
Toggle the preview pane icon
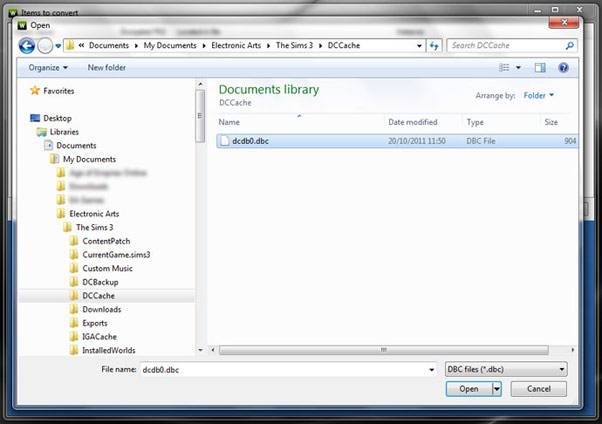pyautogui.click(x=540, y=68)
